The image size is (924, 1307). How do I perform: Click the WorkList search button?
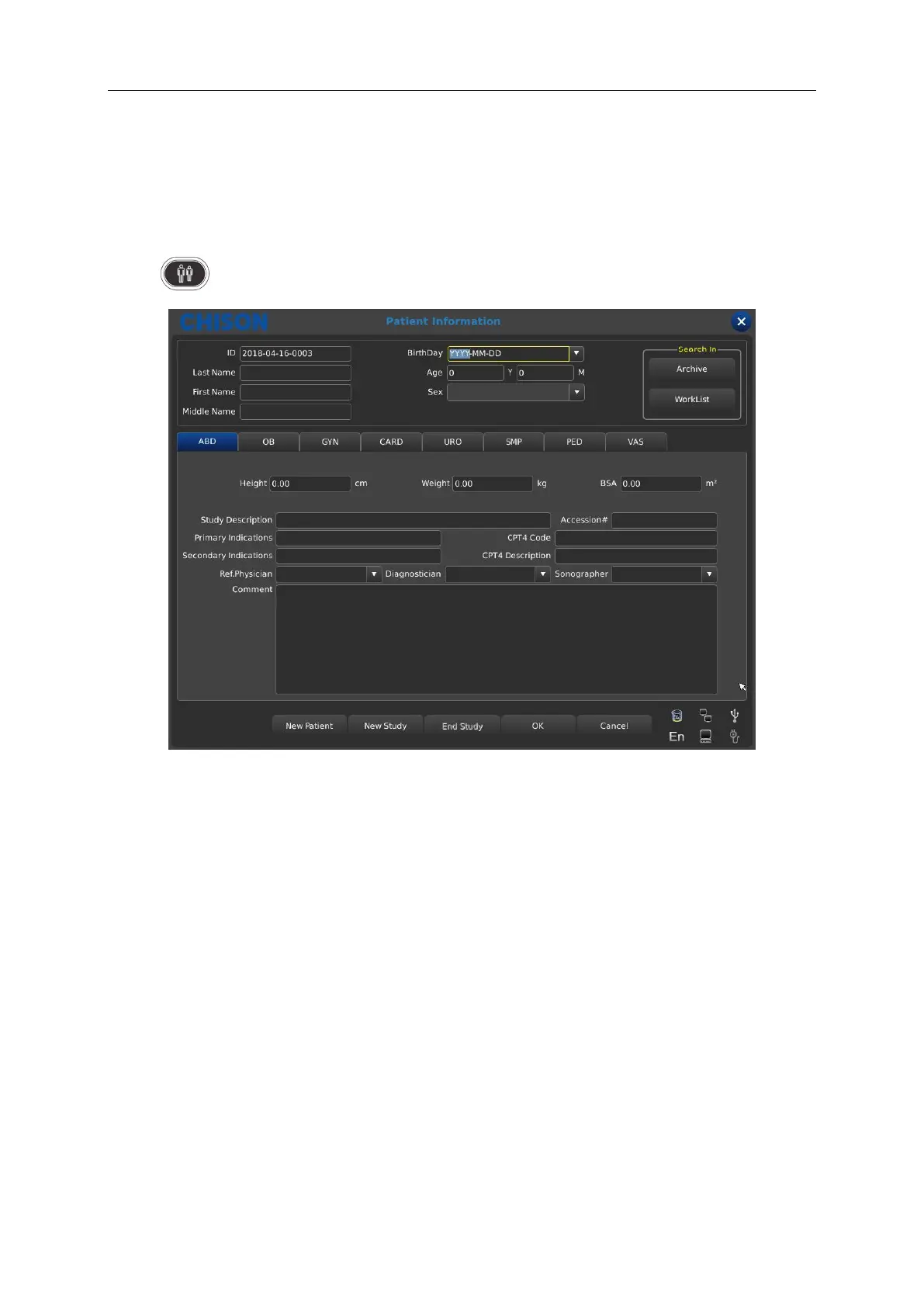coord(692,399)
